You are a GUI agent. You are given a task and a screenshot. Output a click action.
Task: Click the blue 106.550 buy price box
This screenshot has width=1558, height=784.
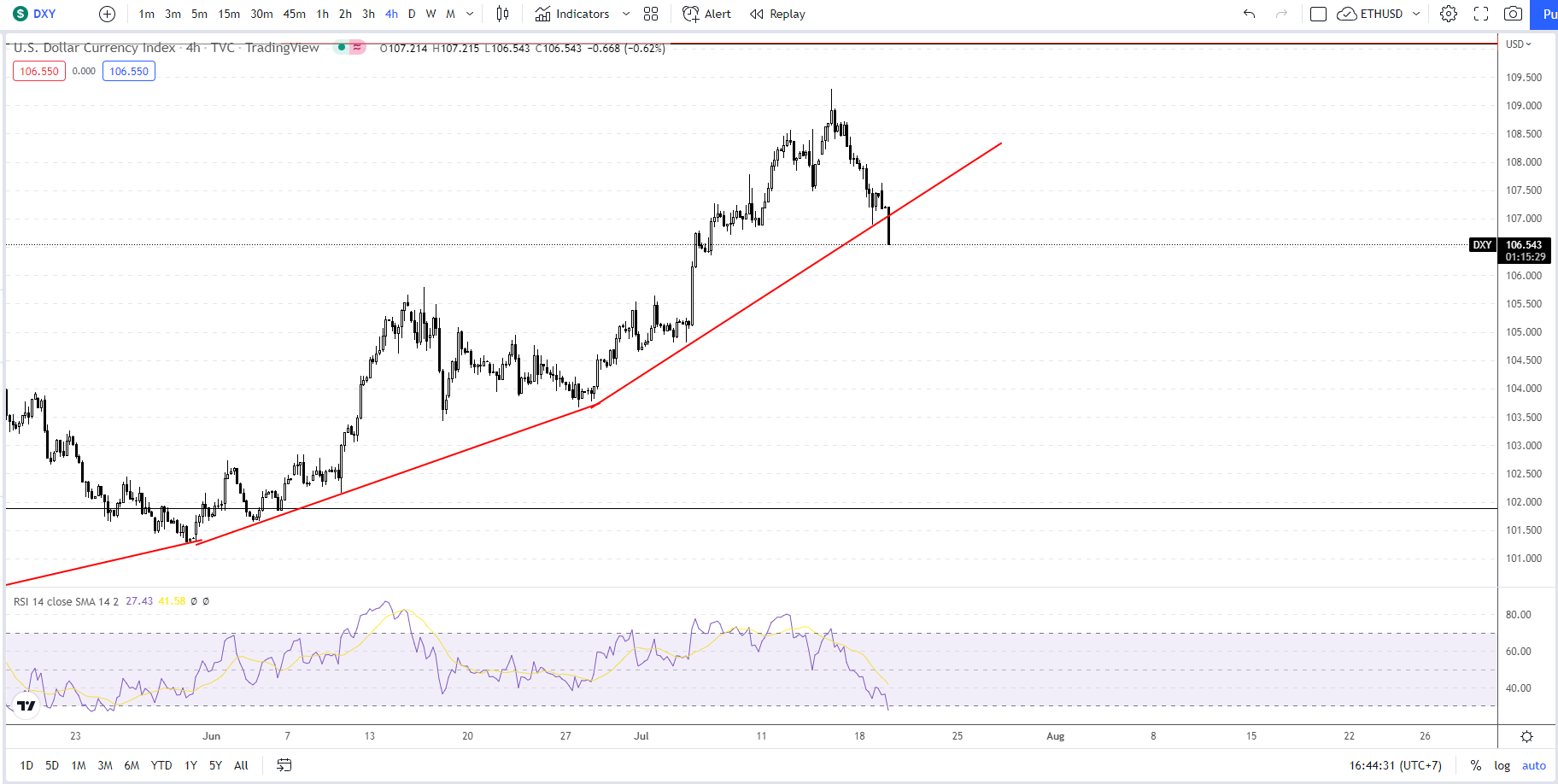[x=129, y=71]
